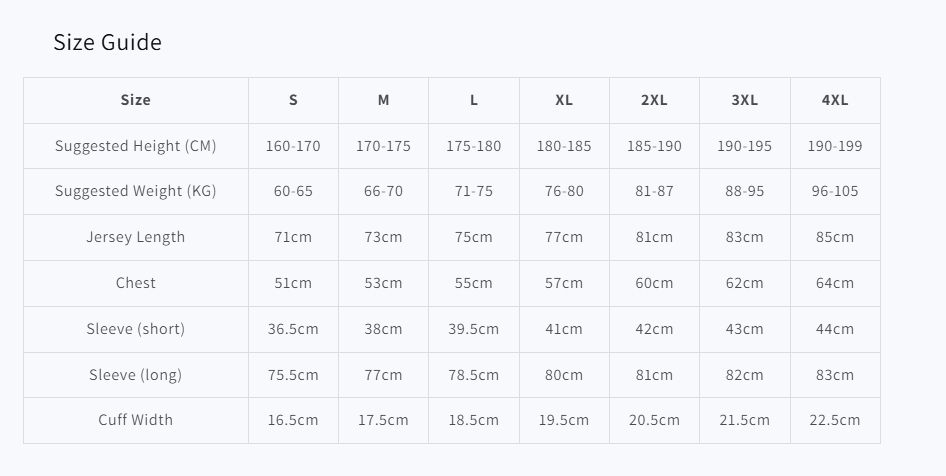This screenshot has height=476, width=946.
Task: Select the 4XL size column header
Action: click(835, 100)
